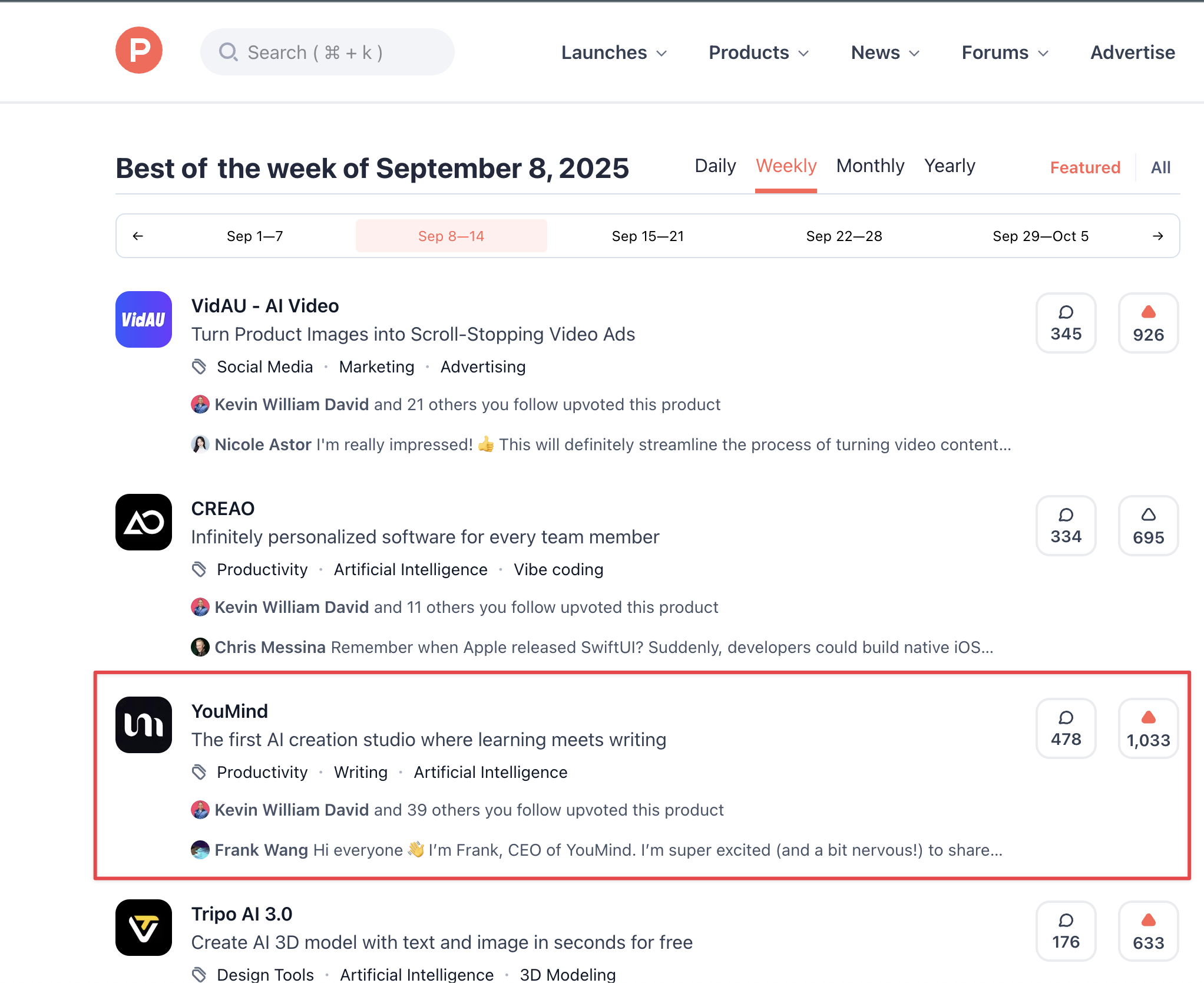Open the CREAO product logo
The height and width of the screenshot is (983, 1204).
pos(144,522)
